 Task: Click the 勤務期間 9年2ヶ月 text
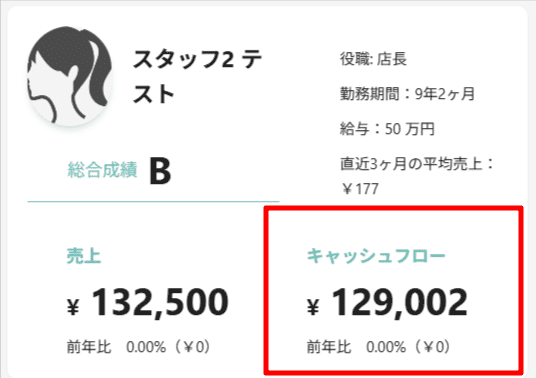[407, 93]
